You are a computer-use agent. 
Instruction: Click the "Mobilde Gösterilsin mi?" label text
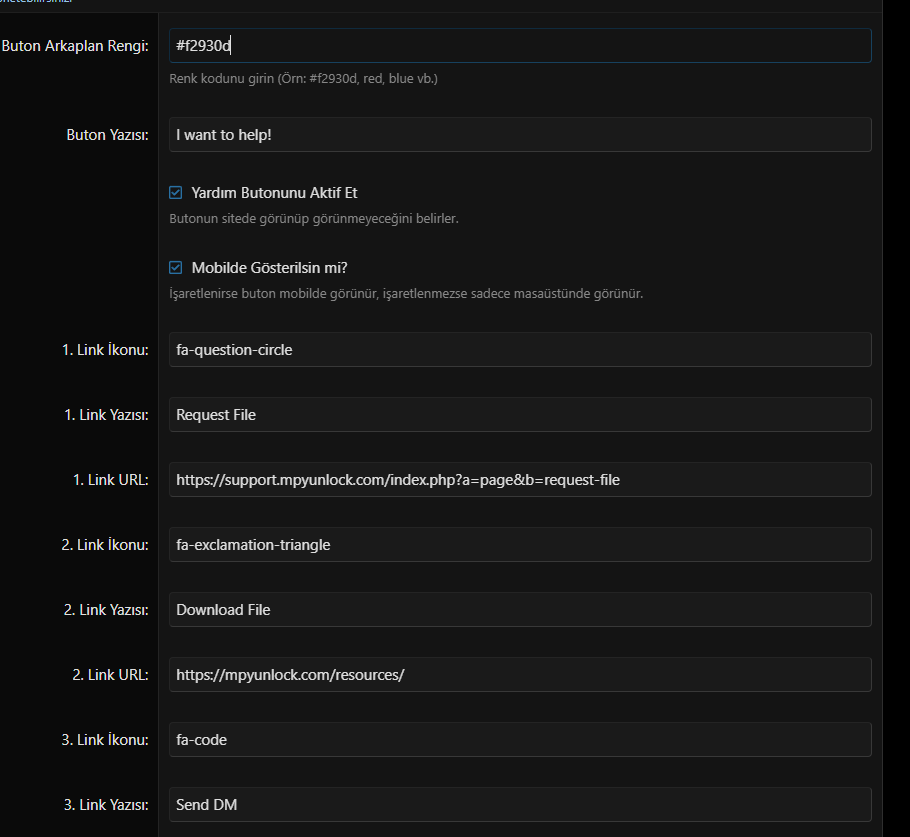point(269,268)
